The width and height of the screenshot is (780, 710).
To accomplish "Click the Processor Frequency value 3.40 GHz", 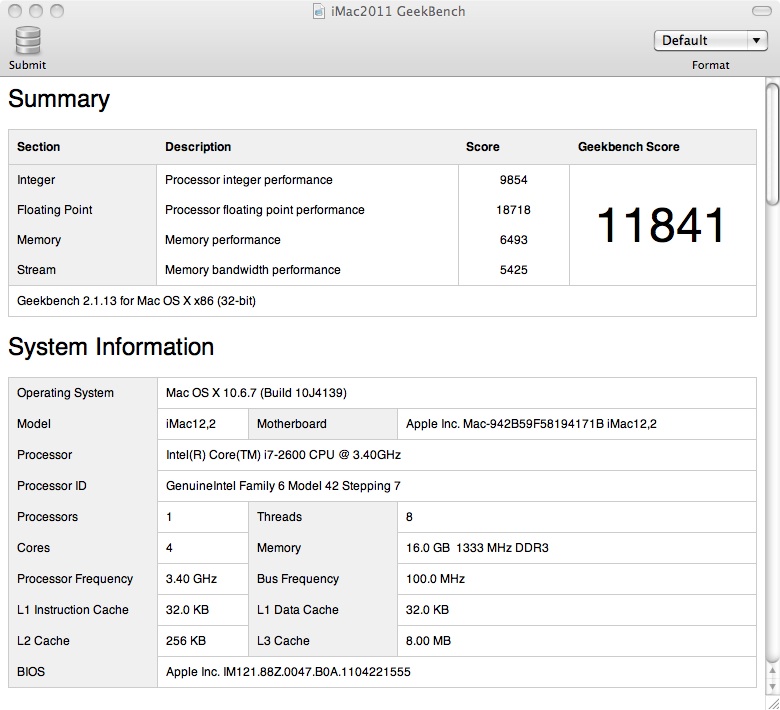I will coord(191,579).
